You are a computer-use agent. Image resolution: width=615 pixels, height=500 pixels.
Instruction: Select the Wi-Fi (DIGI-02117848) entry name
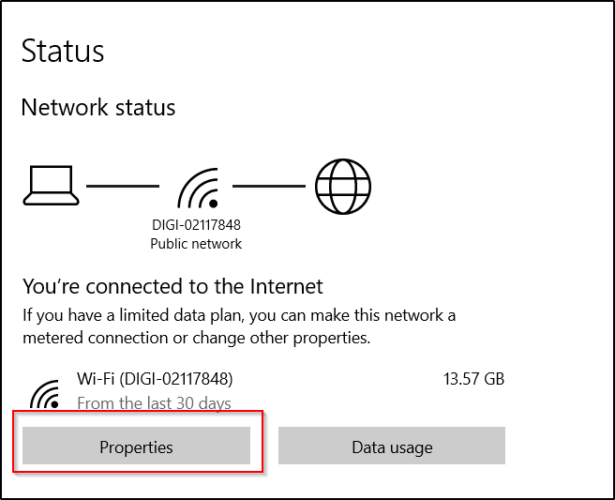155,379
